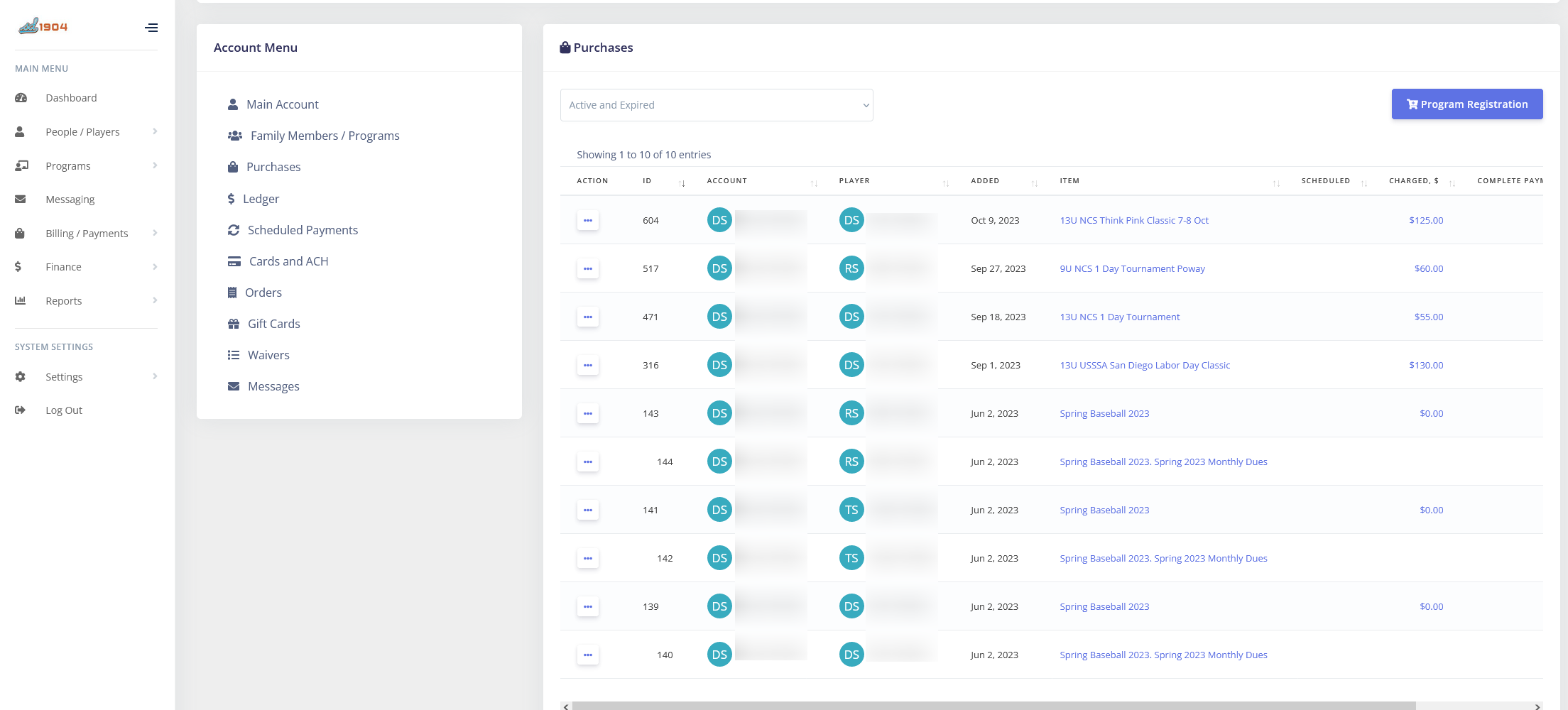
Task: Open 13U NCS Think Pink Classic item
Action: tap(1134, 221)
